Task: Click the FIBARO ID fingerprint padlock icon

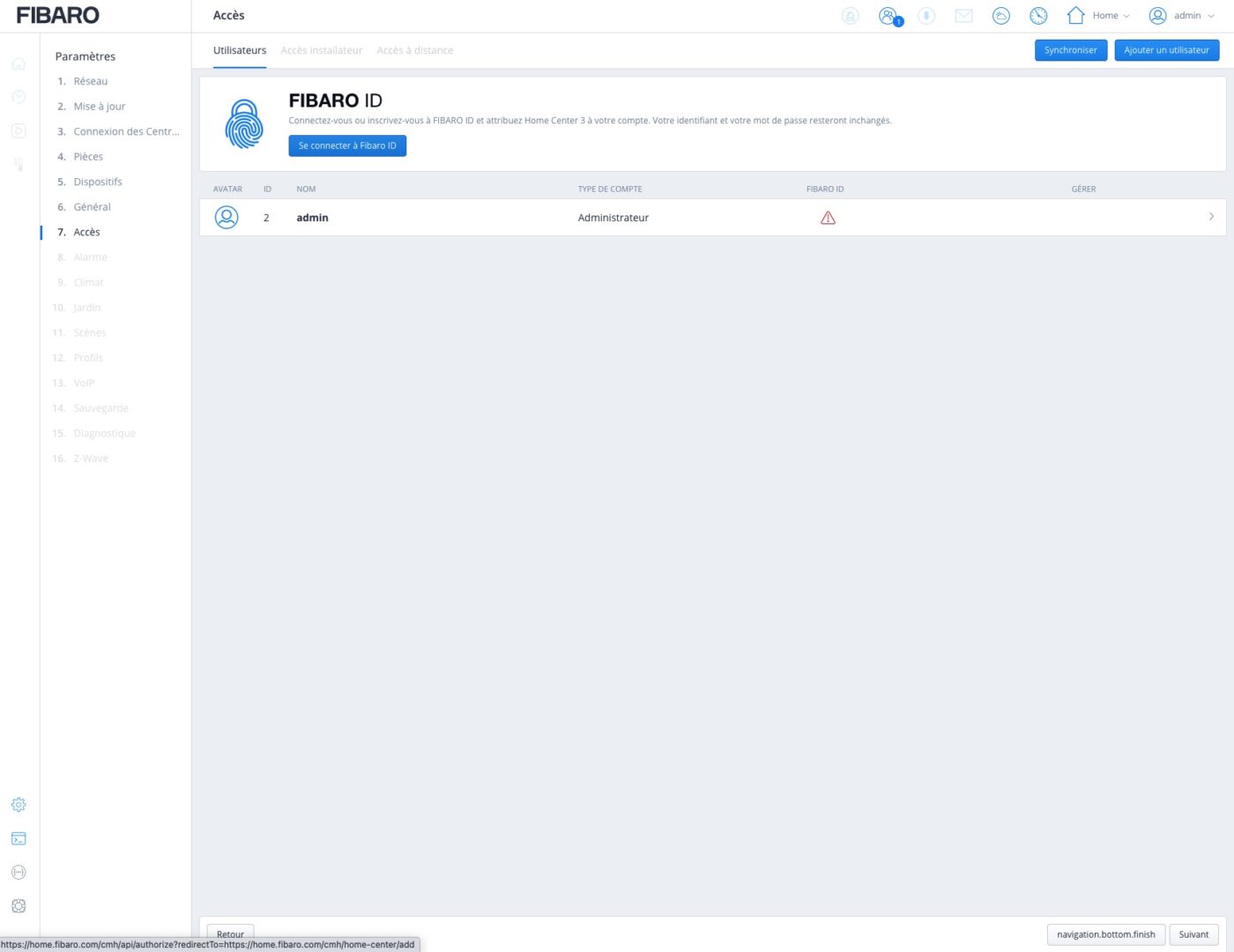Action: [244, 123]
